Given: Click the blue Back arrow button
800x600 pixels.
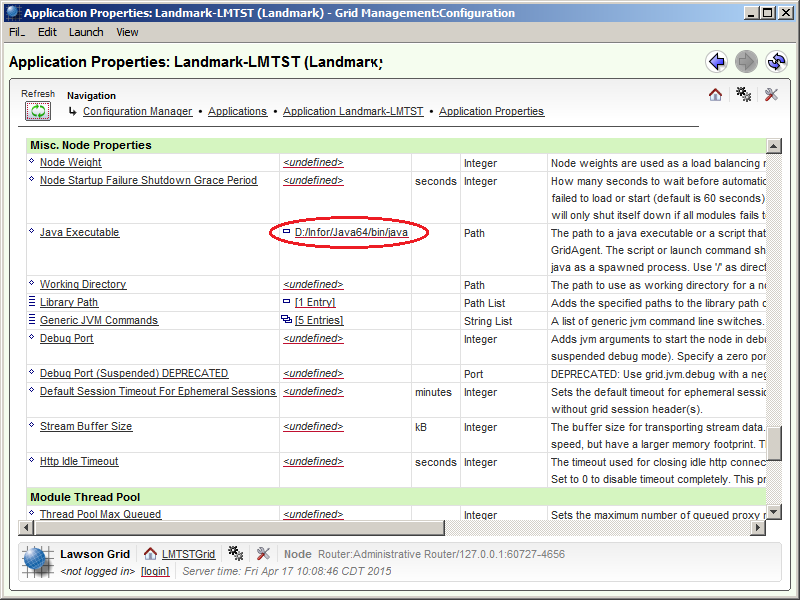Looking at the screenshot, I should click(x=716, y=62).
